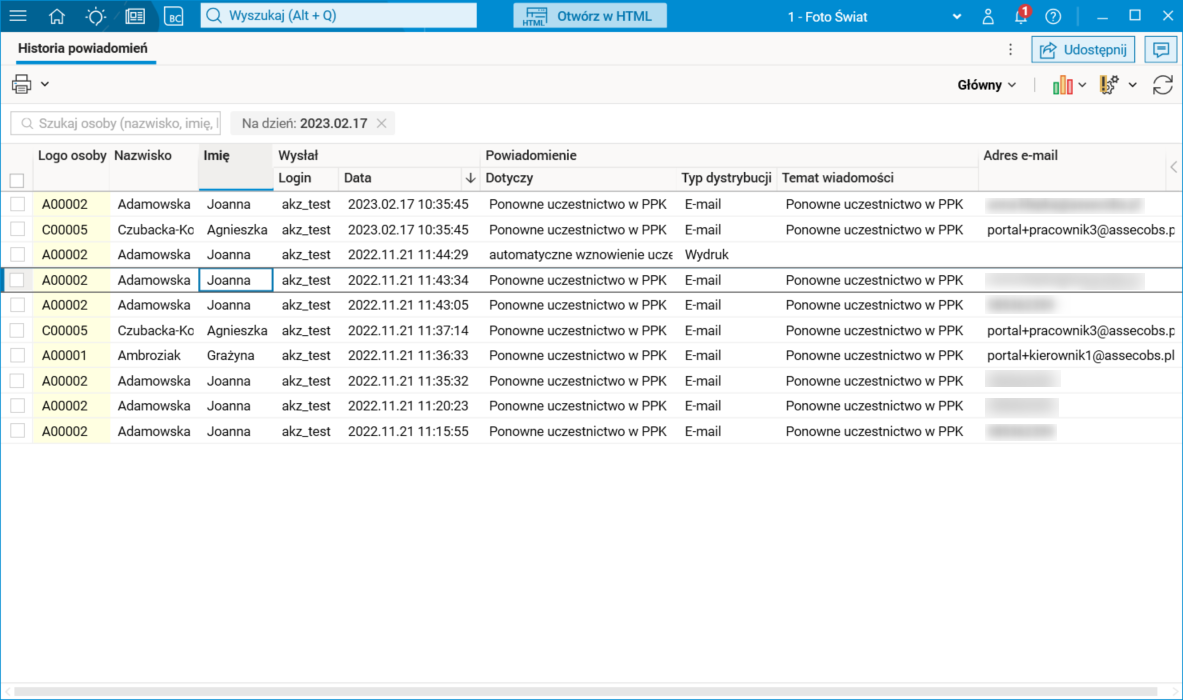Sort by the 'Dotyczy' column header
Image resolution: width=1183 pixels, height=700 pixels.
[509, 178]
